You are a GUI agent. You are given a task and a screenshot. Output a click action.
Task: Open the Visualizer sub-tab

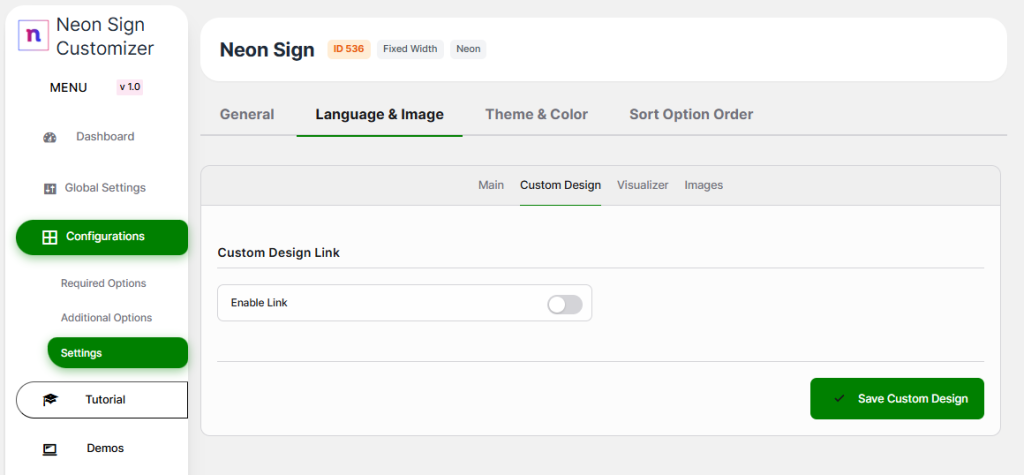tap(642, 185)
